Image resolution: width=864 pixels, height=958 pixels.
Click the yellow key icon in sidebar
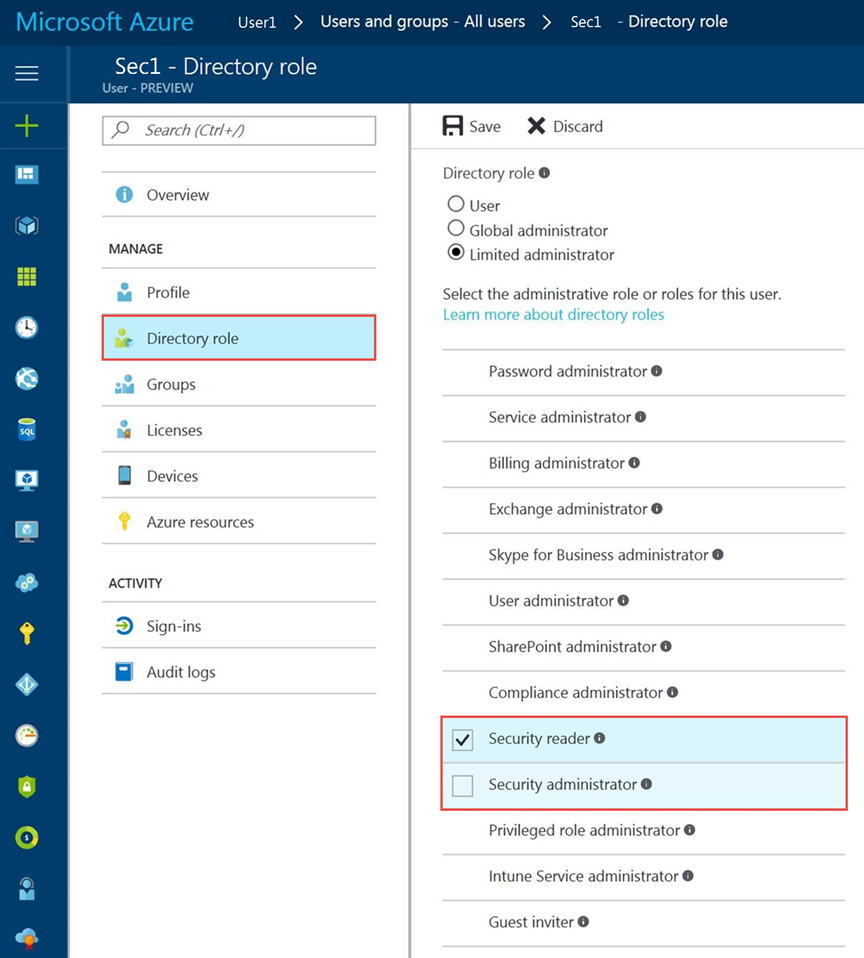27,633
